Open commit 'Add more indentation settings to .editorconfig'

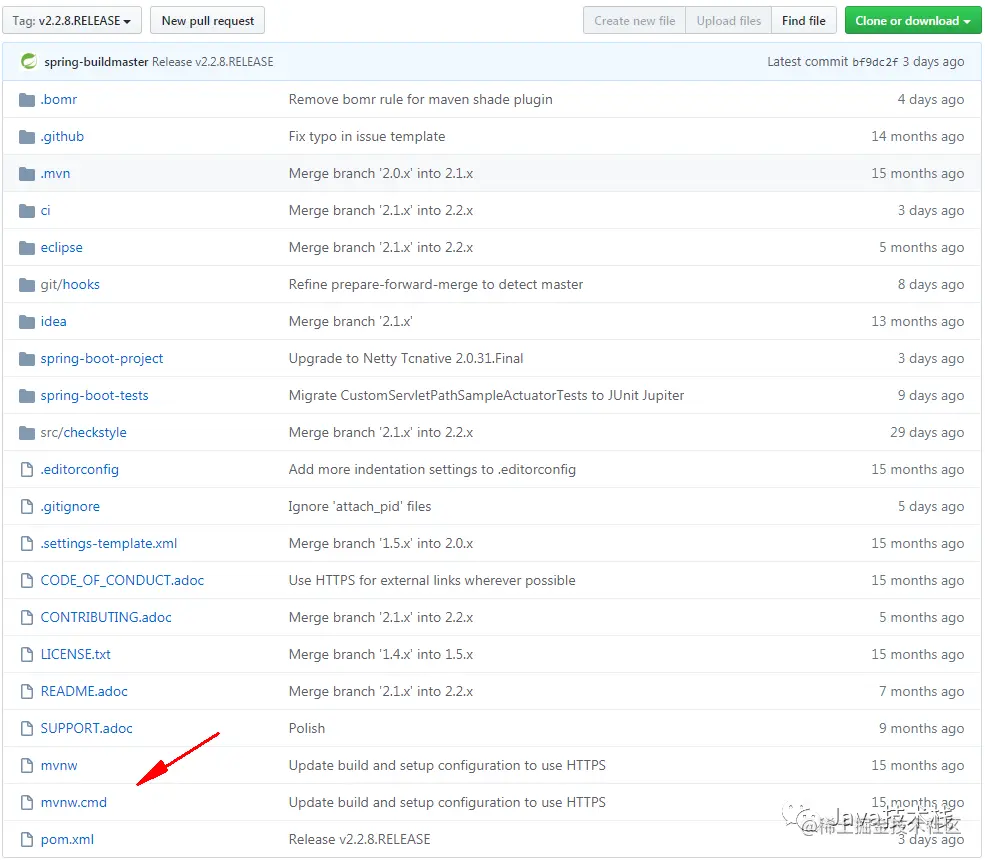coord(432,470)
